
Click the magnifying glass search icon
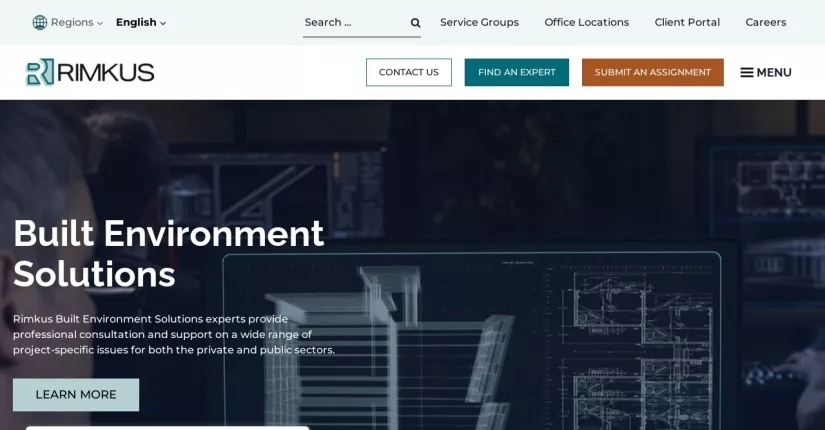[415, 23]
